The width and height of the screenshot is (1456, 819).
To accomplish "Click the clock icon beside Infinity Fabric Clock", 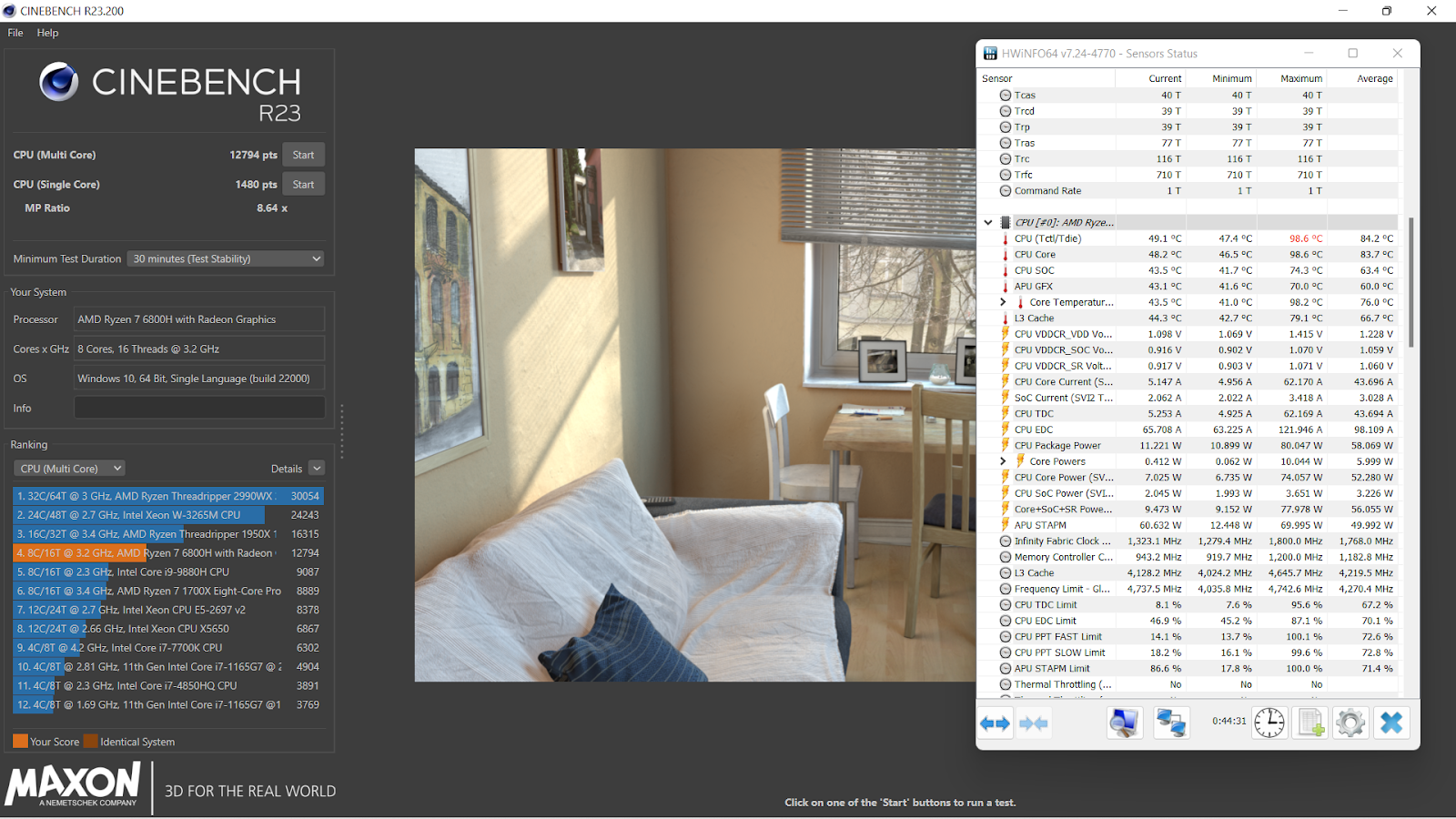I will pyautogui.click(x=1006, y=541).
